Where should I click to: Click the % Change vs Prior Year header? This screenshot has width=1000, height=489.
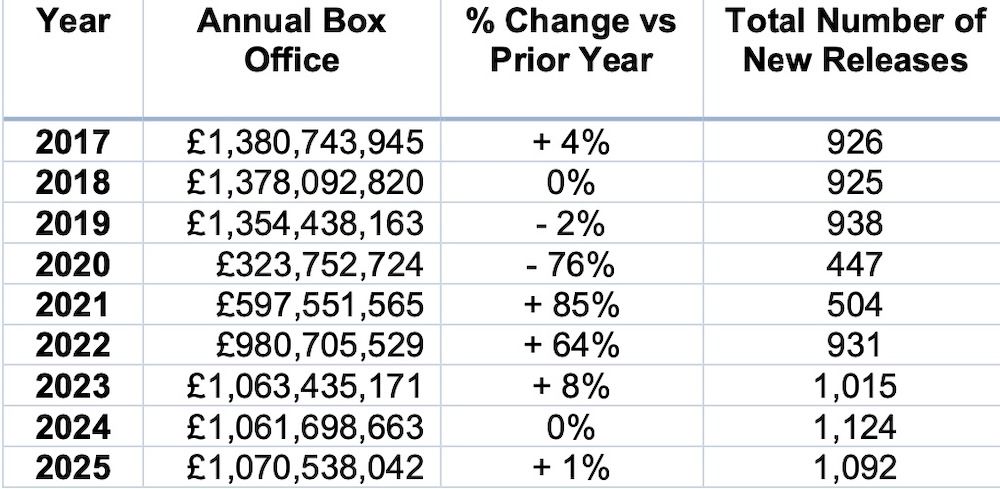coord(571,41)
